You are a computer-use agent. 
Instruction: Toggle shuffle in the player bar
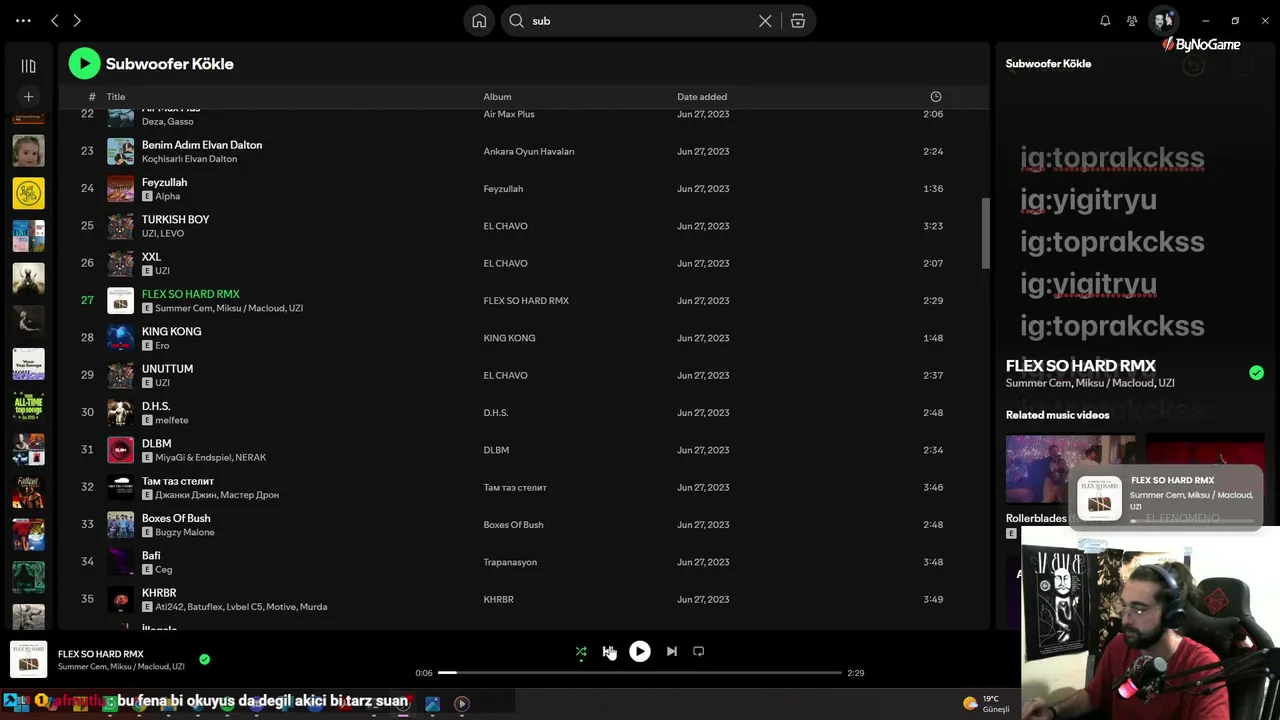(581, 652)
